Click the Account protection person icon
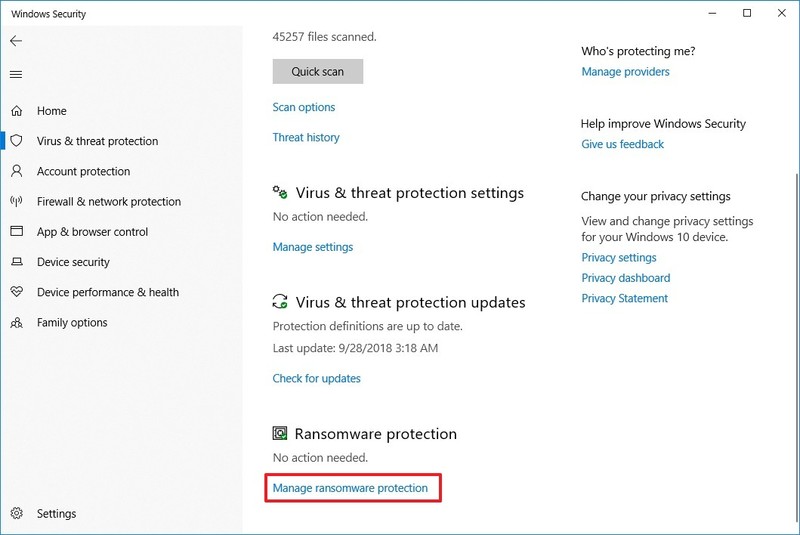The width and height of the screenshot is (800, 535). pos(16,171)
